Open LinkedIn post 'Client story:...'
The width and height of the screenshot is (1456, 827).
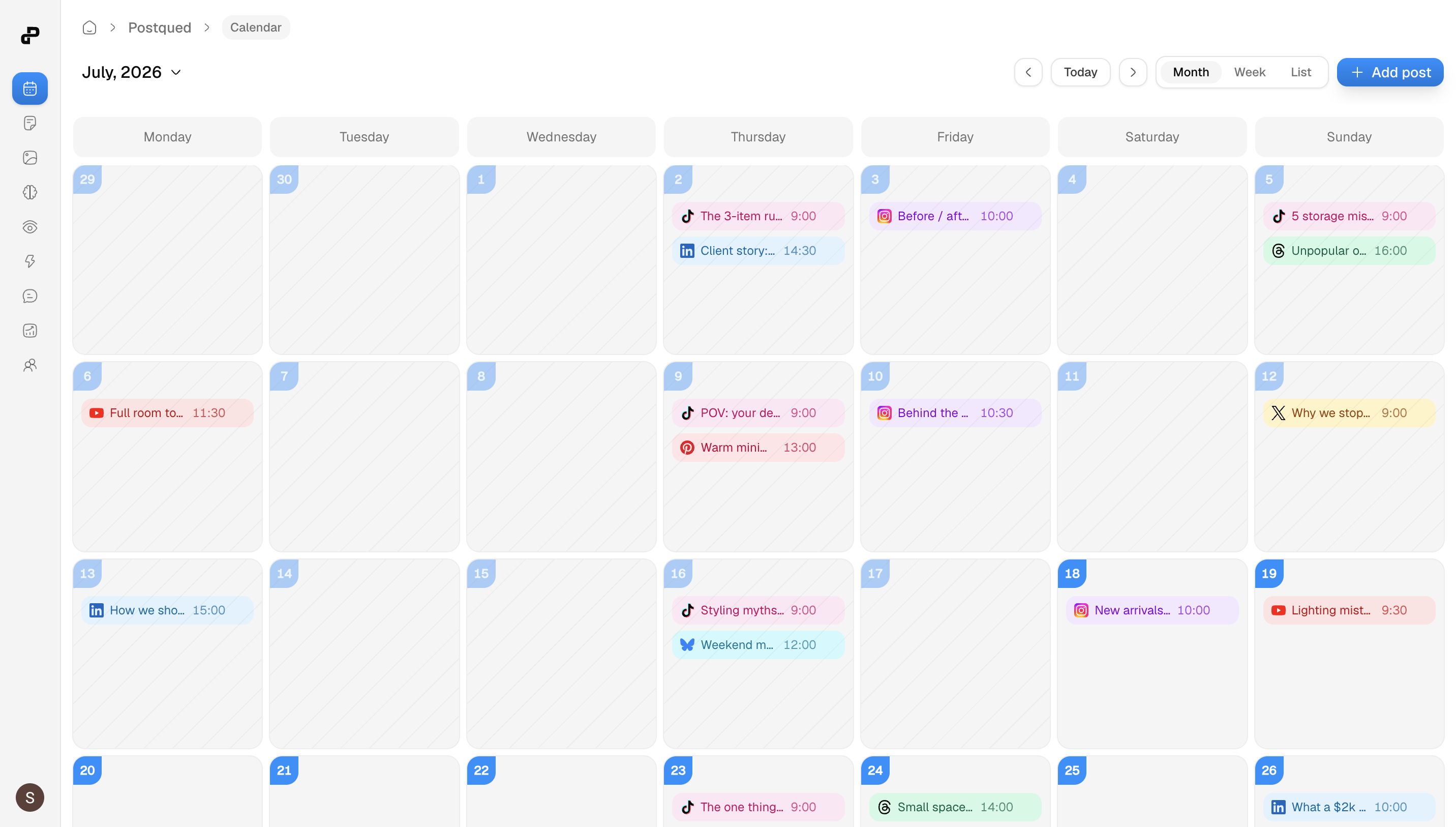(758, 250)
